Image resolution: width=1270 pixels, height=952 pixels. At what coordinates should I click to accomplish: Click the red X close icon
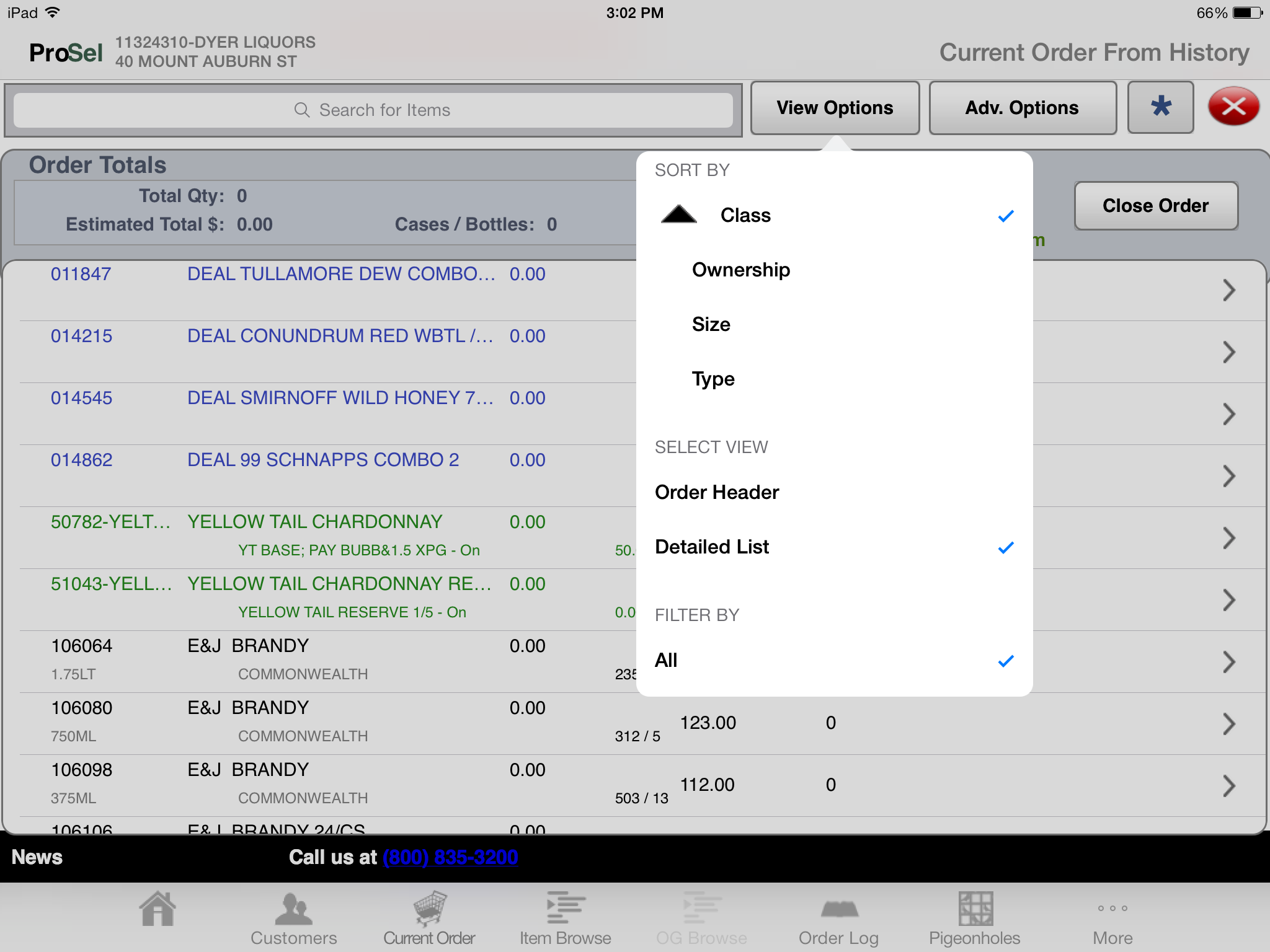coord(1233,107)
